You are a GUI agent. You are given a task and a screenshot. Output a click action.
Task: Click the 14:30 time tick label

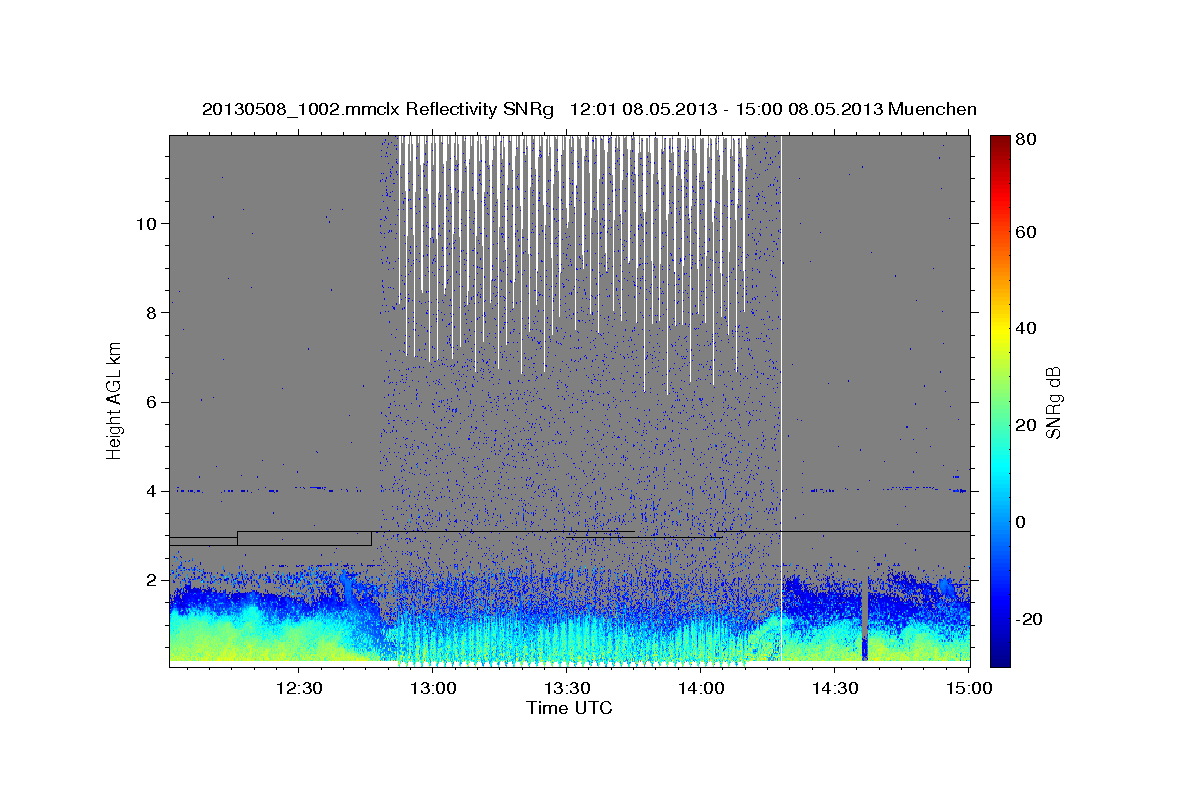click(x=835, y=688)
